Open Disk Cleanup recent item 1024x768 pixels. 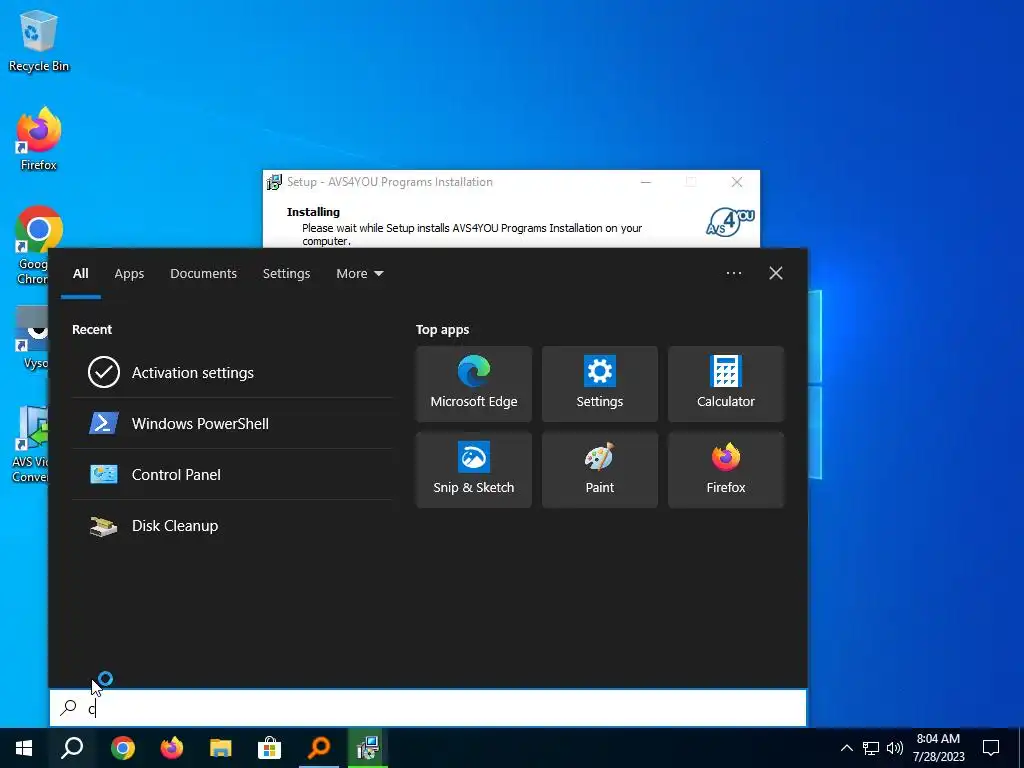point(232,526)
